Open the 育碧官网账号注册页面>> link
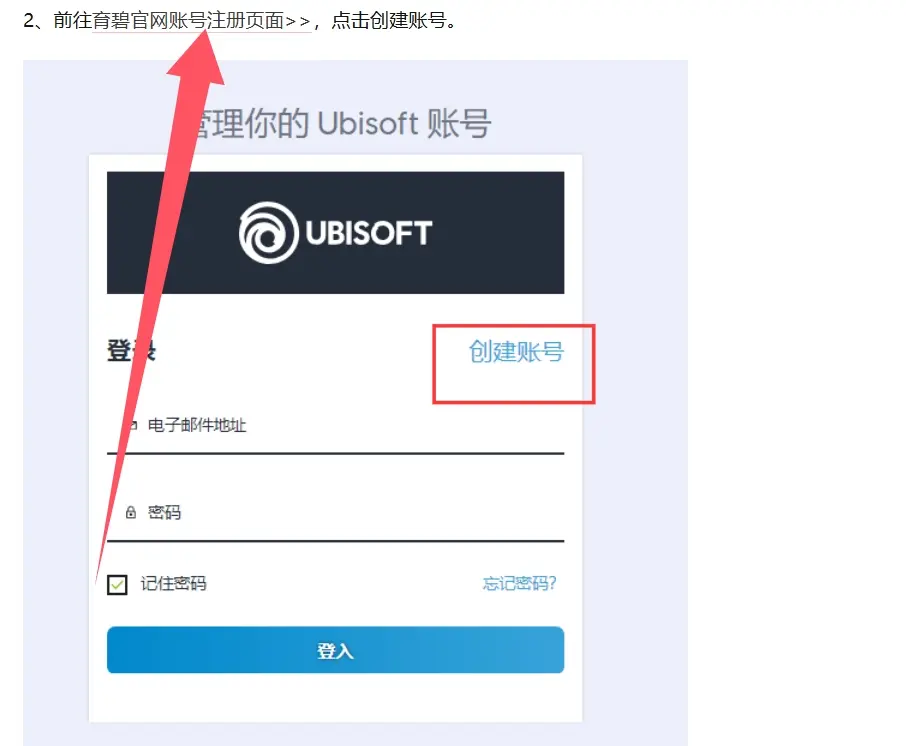Screen dimensions: 906x746 click(202, 21)
